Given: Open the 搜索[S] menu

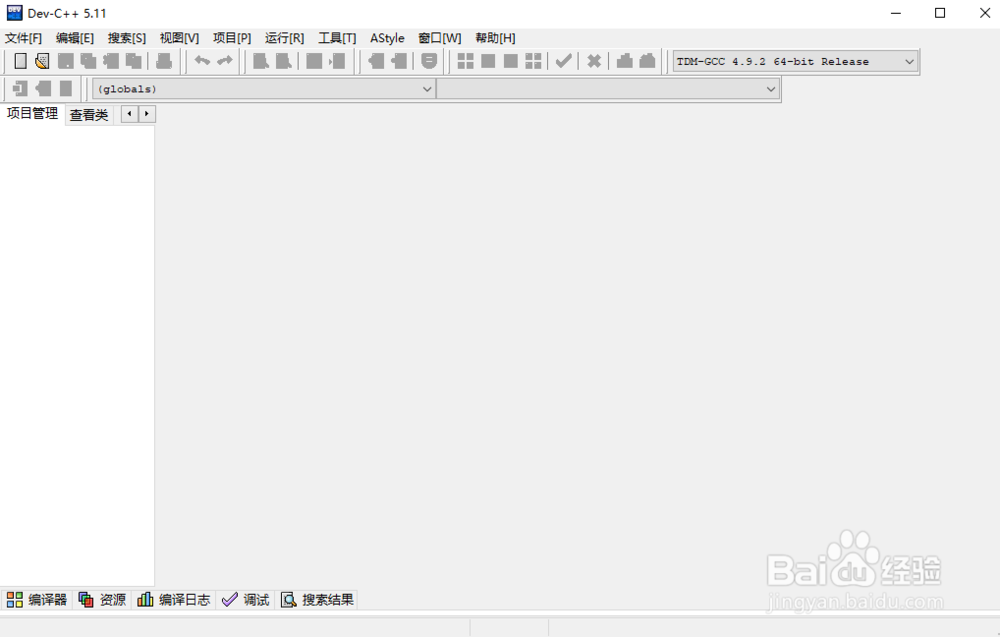Looking at the screenshot, I should (x=127, y=38).
